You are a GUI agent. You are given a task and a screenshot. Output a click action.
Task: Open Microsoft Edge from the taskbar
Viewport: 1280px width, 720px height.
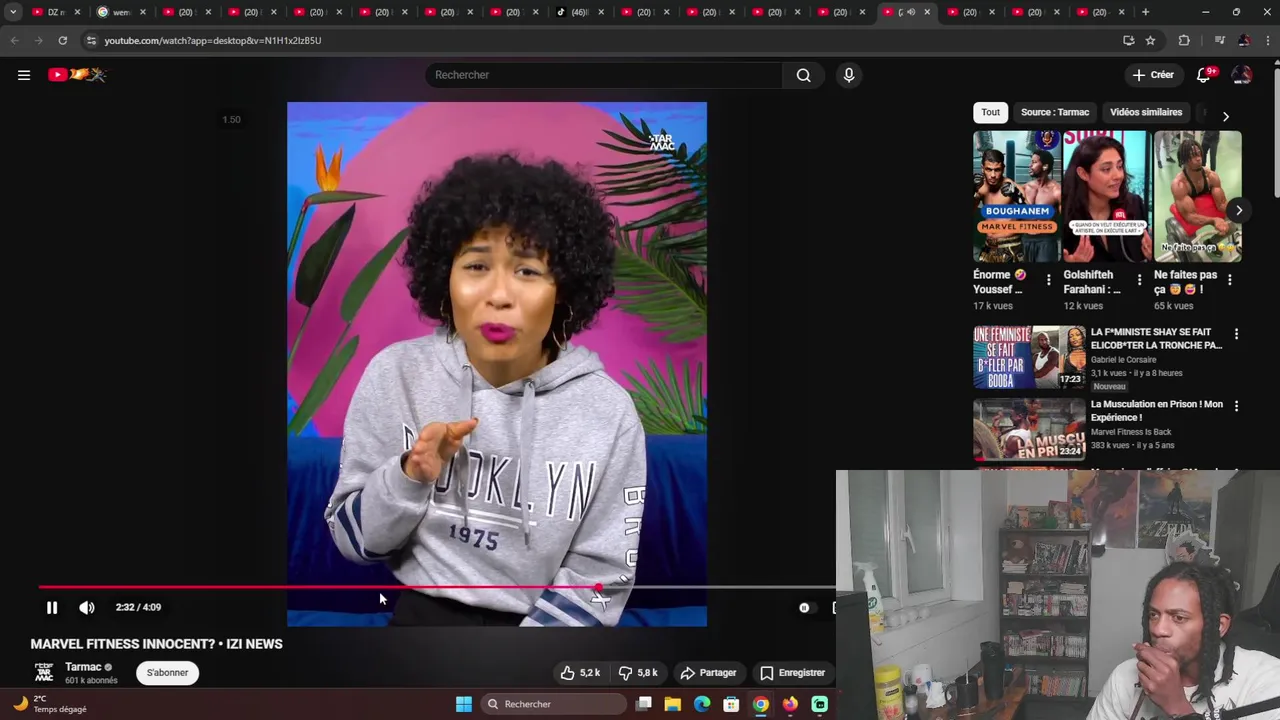pos(702,704)
